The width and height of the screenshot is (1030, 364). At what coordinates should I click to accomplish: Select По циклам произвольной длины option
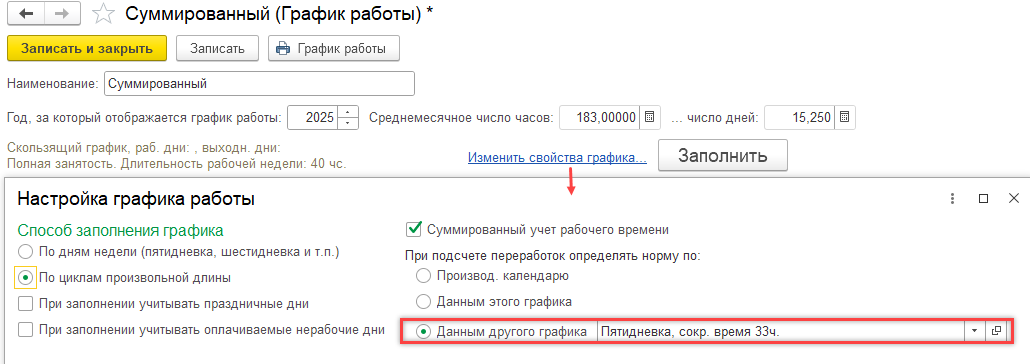tap(25, 278)
